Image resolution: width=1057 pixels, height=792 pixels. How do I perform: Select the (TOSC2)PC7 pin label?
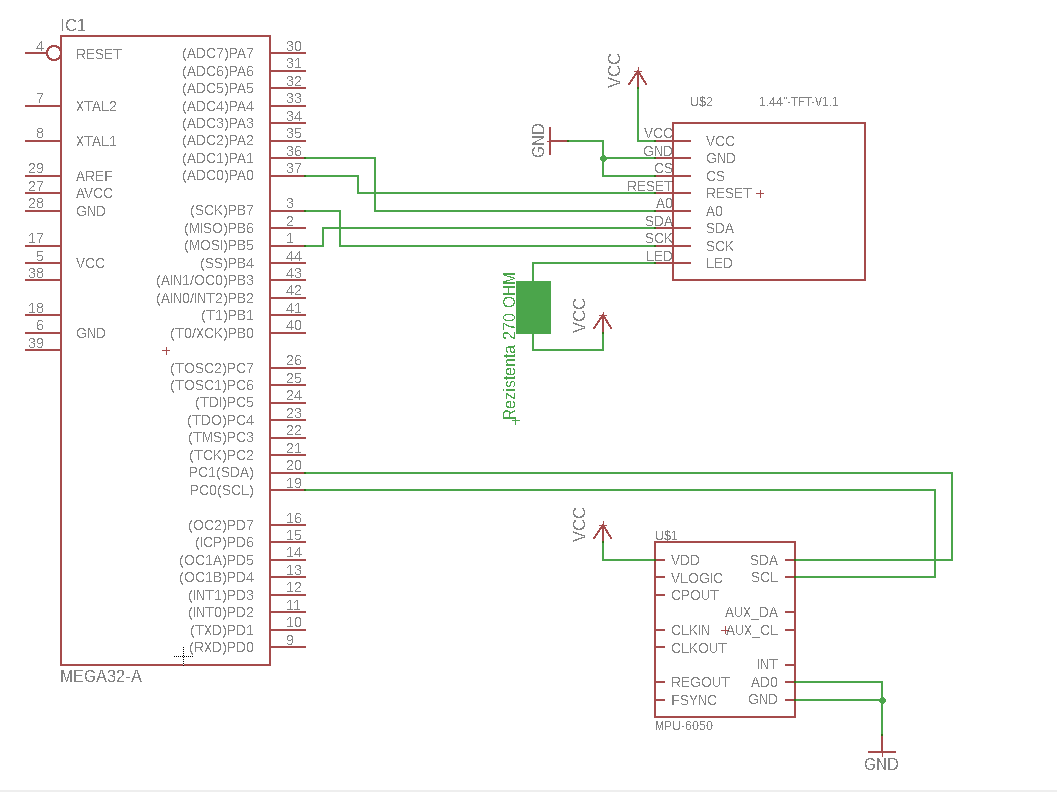coord(212,369)
